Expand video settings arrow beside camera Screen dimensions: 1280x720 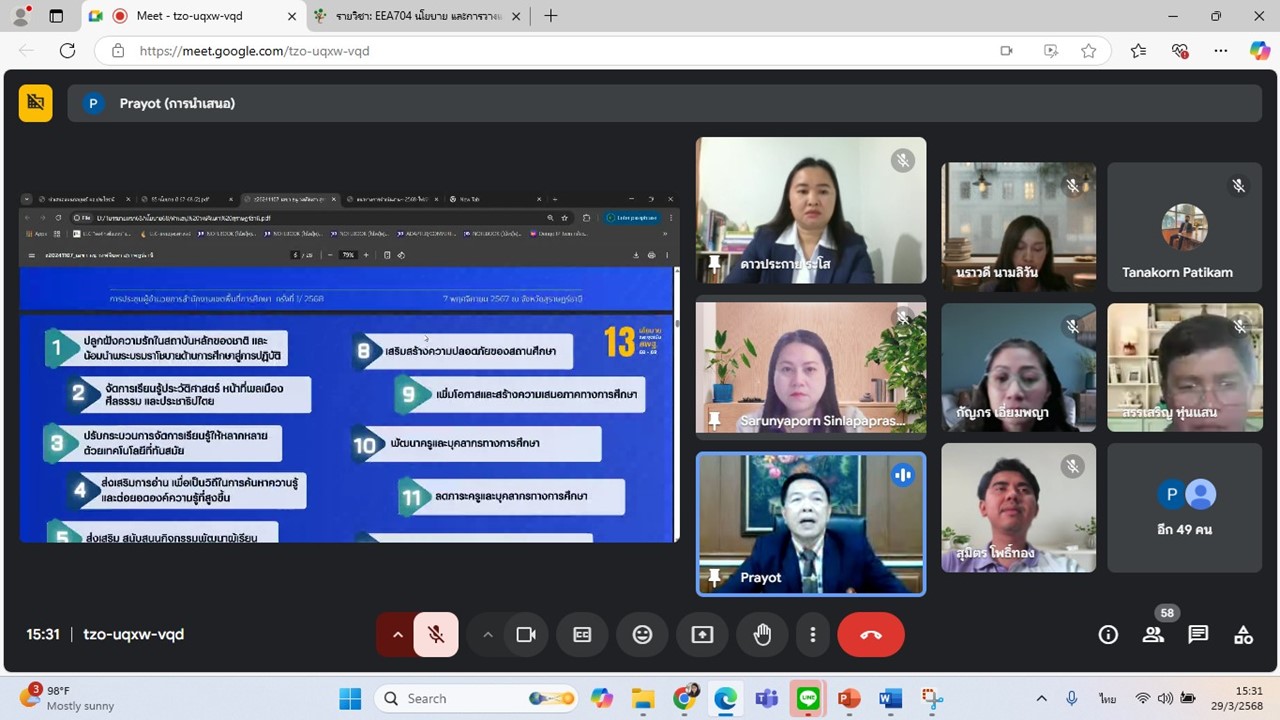[487, 634]
